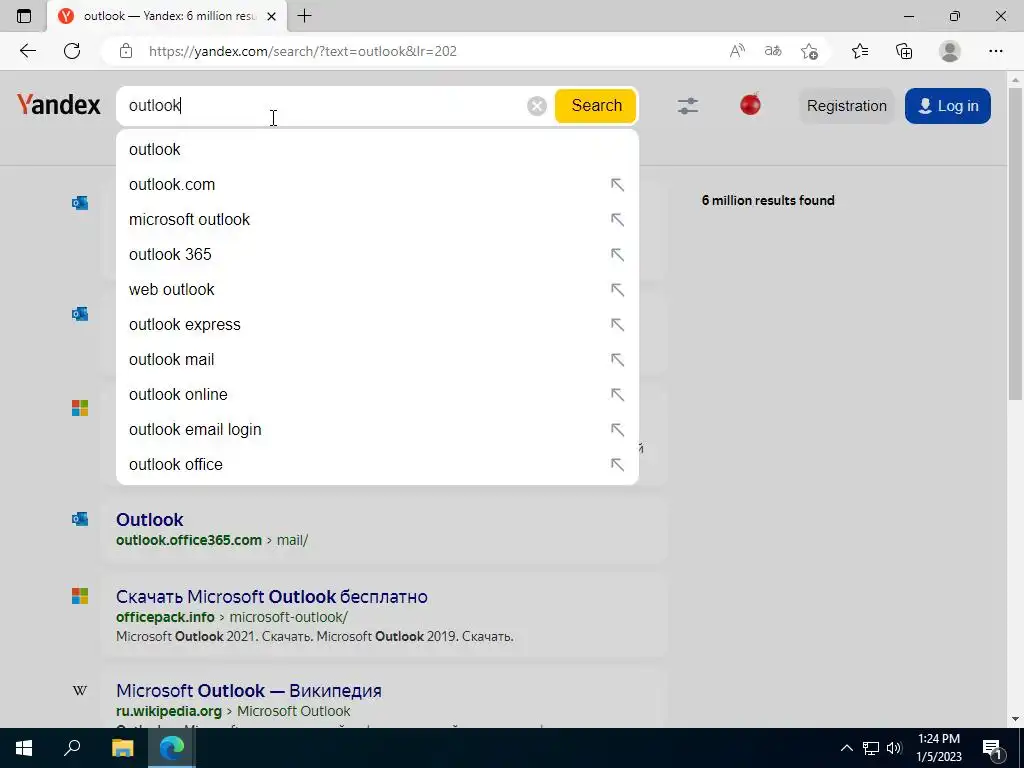Open Edge Settings and more menu

click(x=995, y=51)
